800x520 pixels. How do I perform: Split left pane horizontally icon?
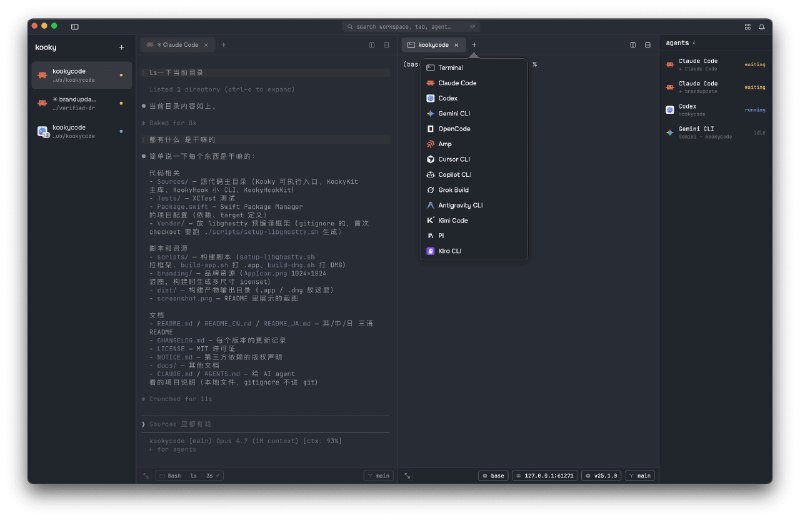pyautogui.click(x=387, y=45)
